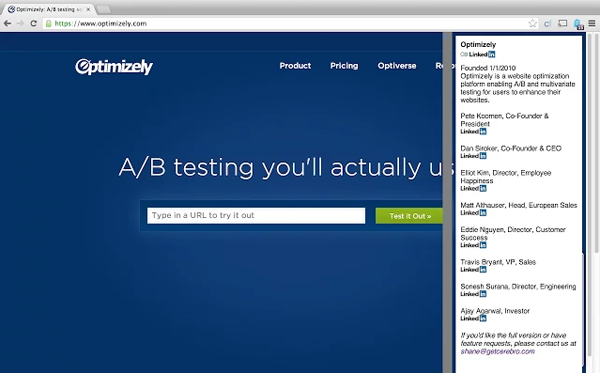
Task: Open Optimizely's company LinkedIn icon in the panel
Action: 482,54
